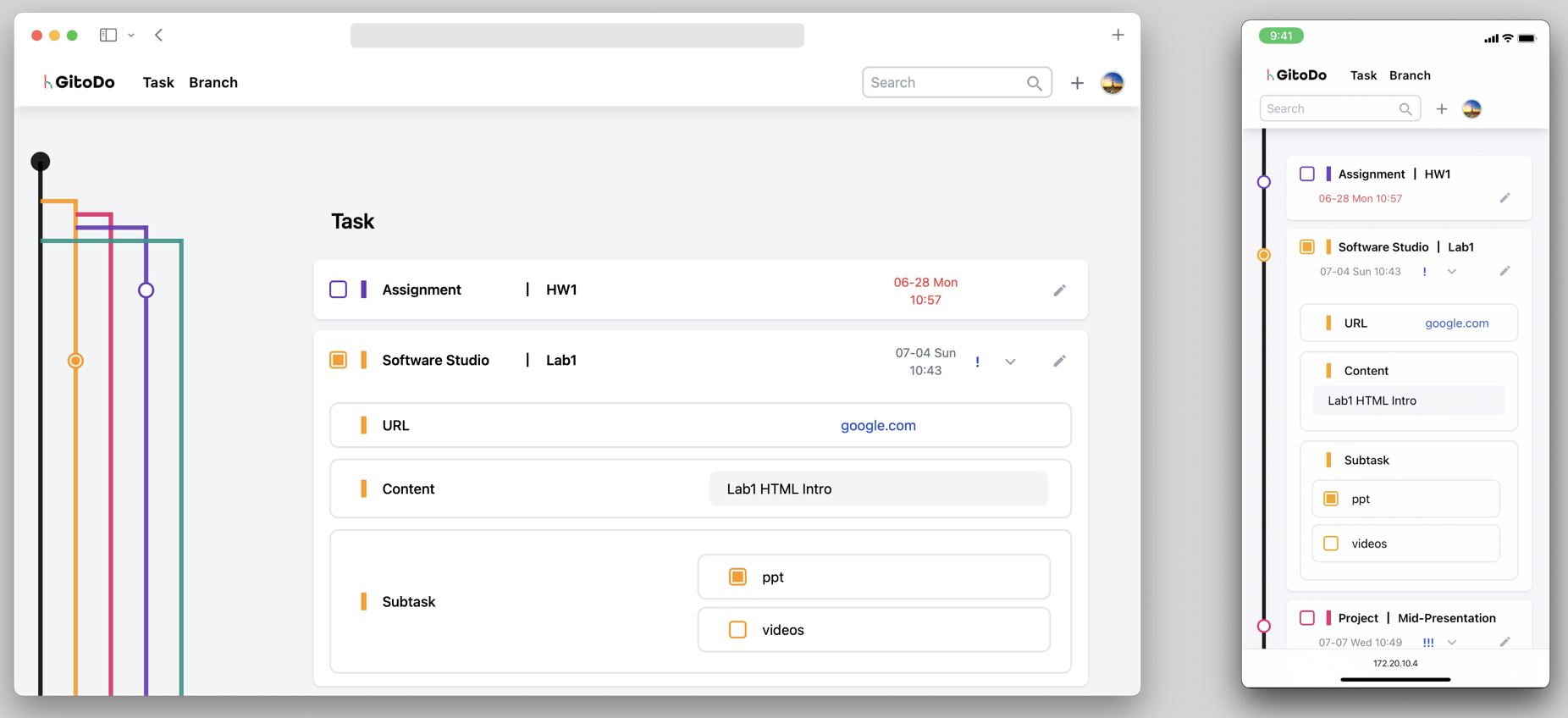Screen dimensions: 1568x718
Task: Switch to the Branch tab in desktop header
Action: coord(213,82)
